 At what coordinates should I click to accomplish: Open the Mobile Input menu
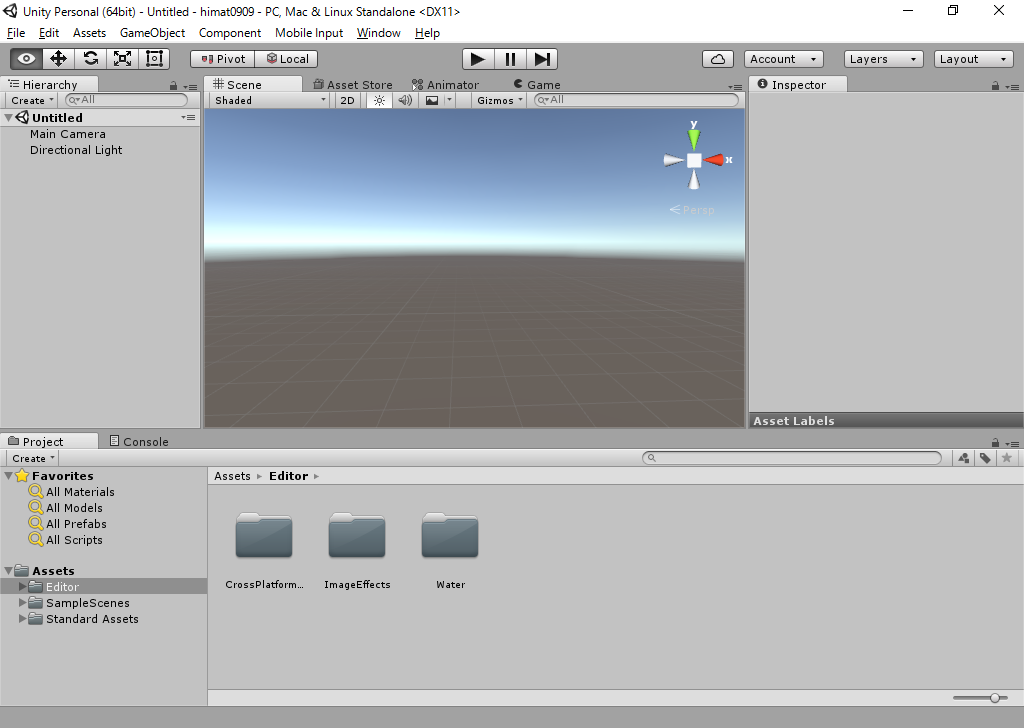click(x=309, y=33)
